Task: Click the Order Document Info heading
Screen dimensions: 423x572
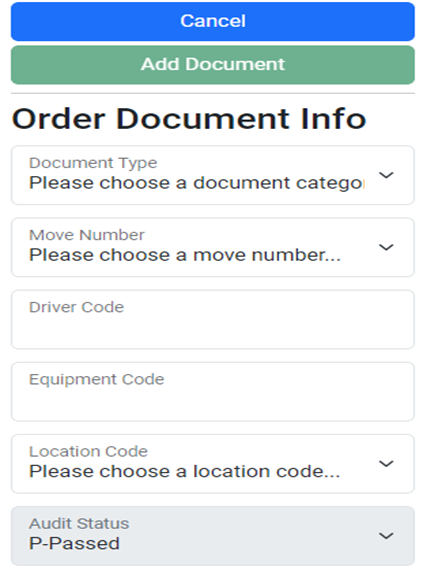Action: pyautogui.click(x=189, y=119)
